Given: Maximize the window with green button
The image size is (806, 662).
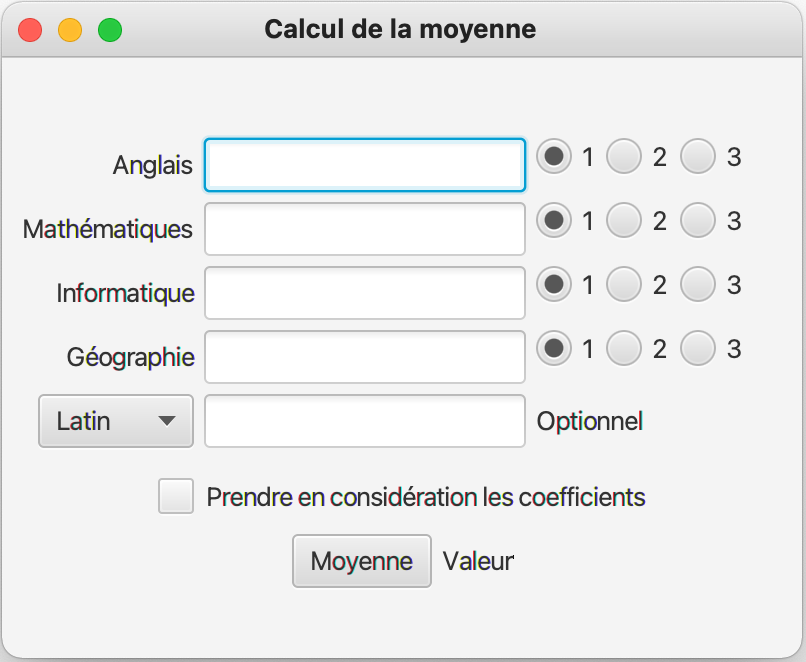Looking at the screenshot, I should [x=110, y=30].
